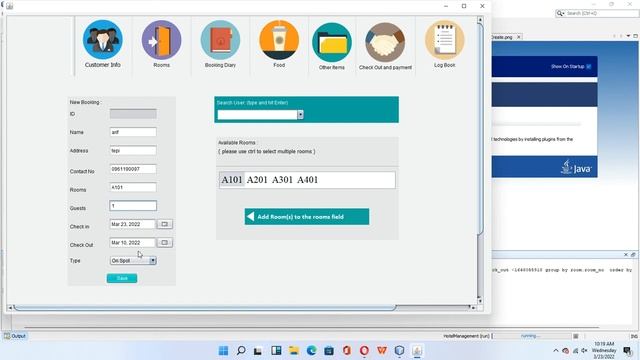Open the Rooms door icon
640x360 pixels.
point(161,40)
